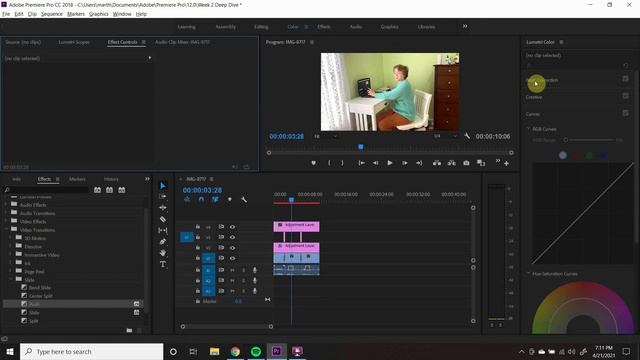Click the Effects panel search field
Viewport: 640px width, 360px height.
pyautogui.click(x=46, y=190)
